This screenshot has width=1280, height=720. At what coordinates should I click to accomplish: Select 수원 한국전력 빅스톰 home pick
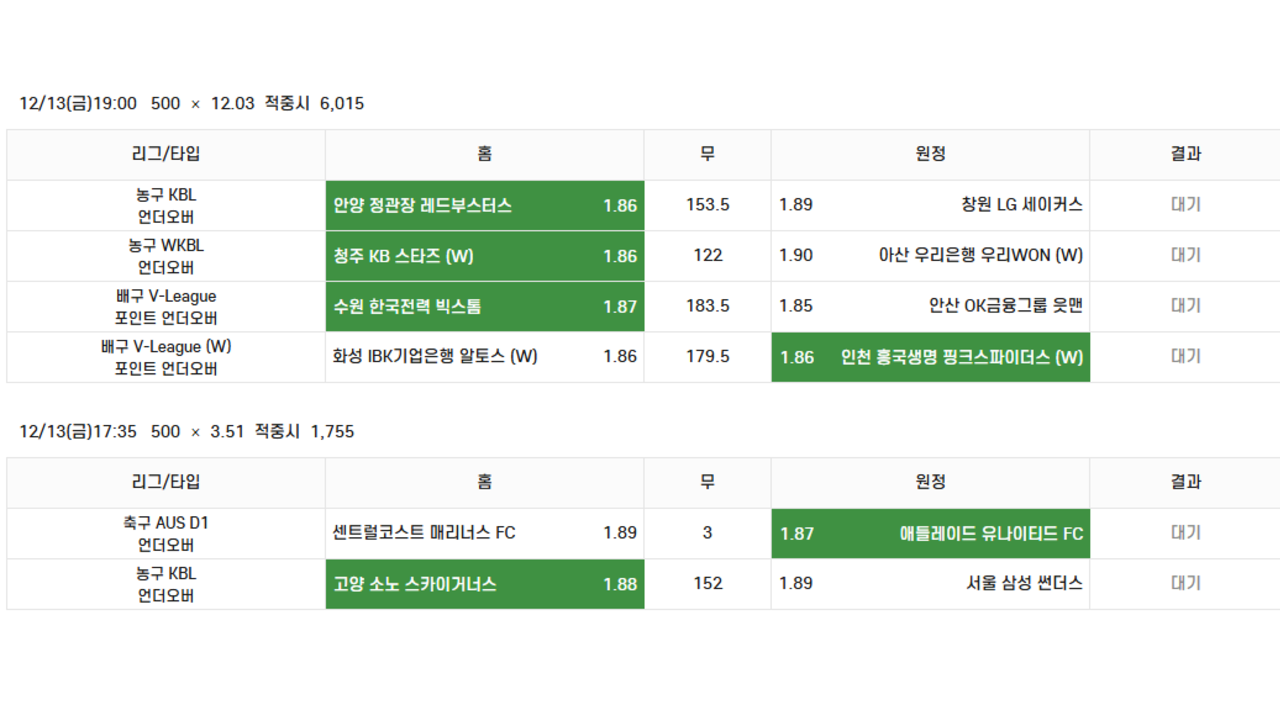(485, 306)
